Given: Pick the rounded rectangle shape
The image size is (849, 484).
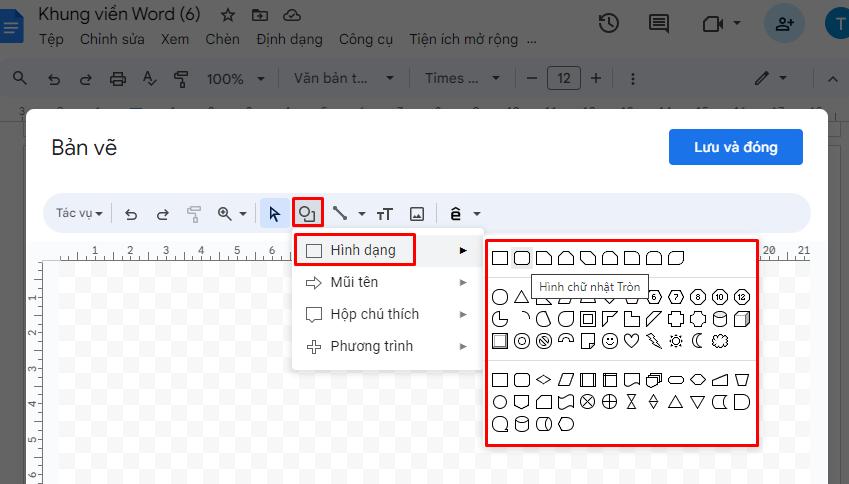Looking at the screenshot, I should pyautogui.click(x=522, y=259).
